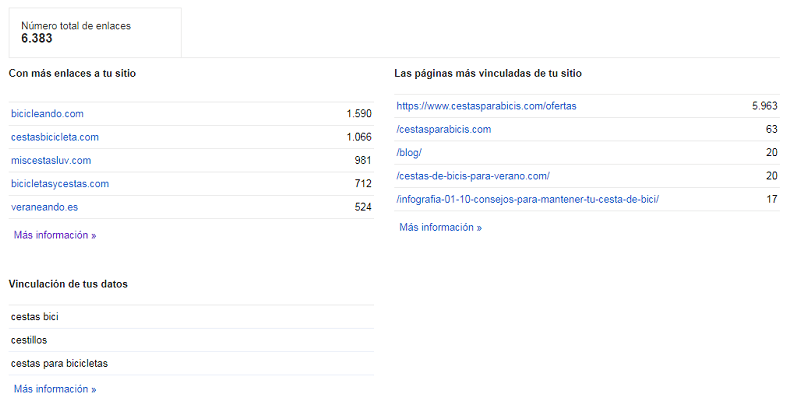The height and width of the screenshot is (403, 790).
Task: Select the bicicletasycestas.com link
Action: pyautogui.click(x=60, y=183)
